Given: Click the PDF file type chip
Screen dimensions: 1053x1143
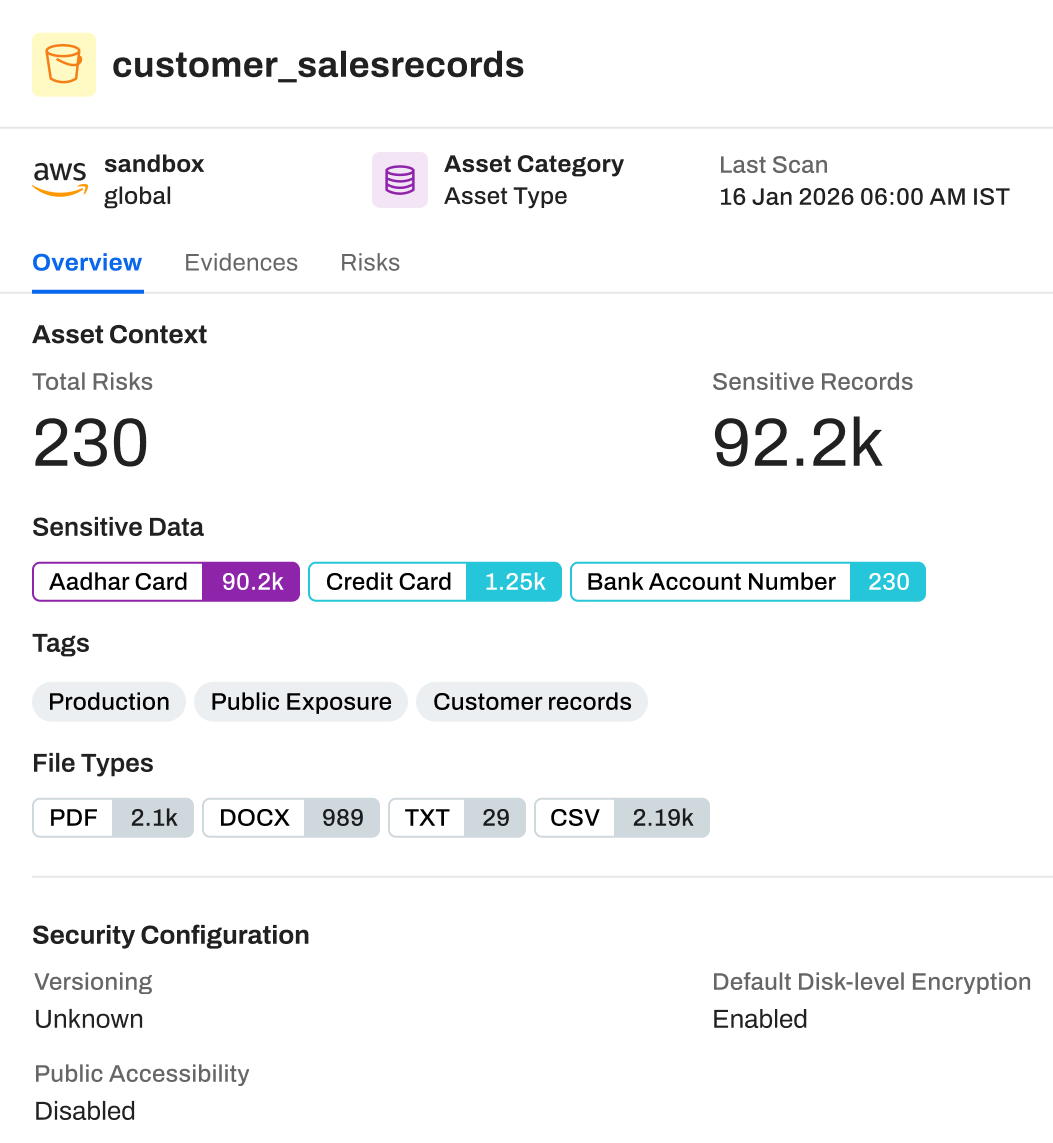Looking at the screenshot, I should click(x=113, y=818).
